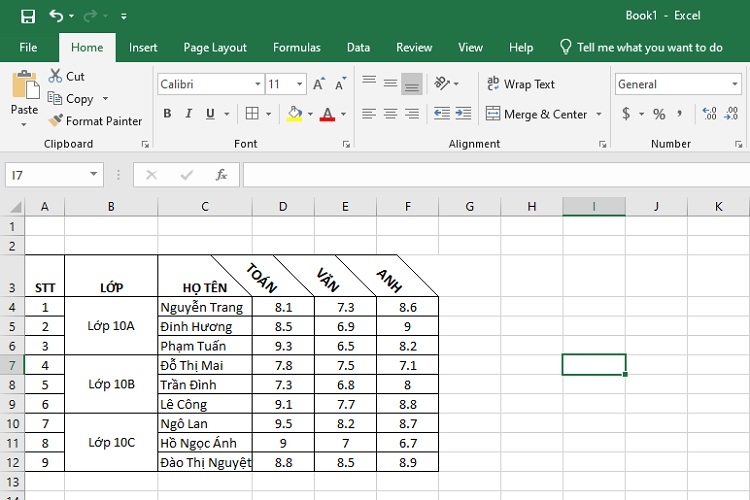Image resolution: width=750 pixels, height=500 pixels.
Task: Apply red Font Color
Action: coord(327,114)
